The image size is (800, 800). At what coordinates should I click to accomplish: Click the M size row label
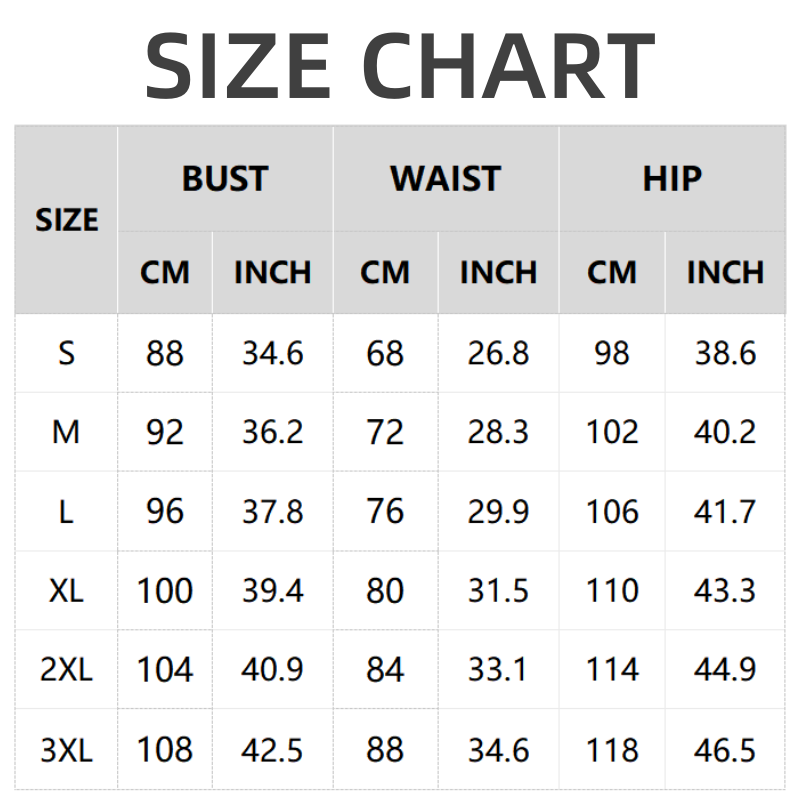[x=66, y=432]
